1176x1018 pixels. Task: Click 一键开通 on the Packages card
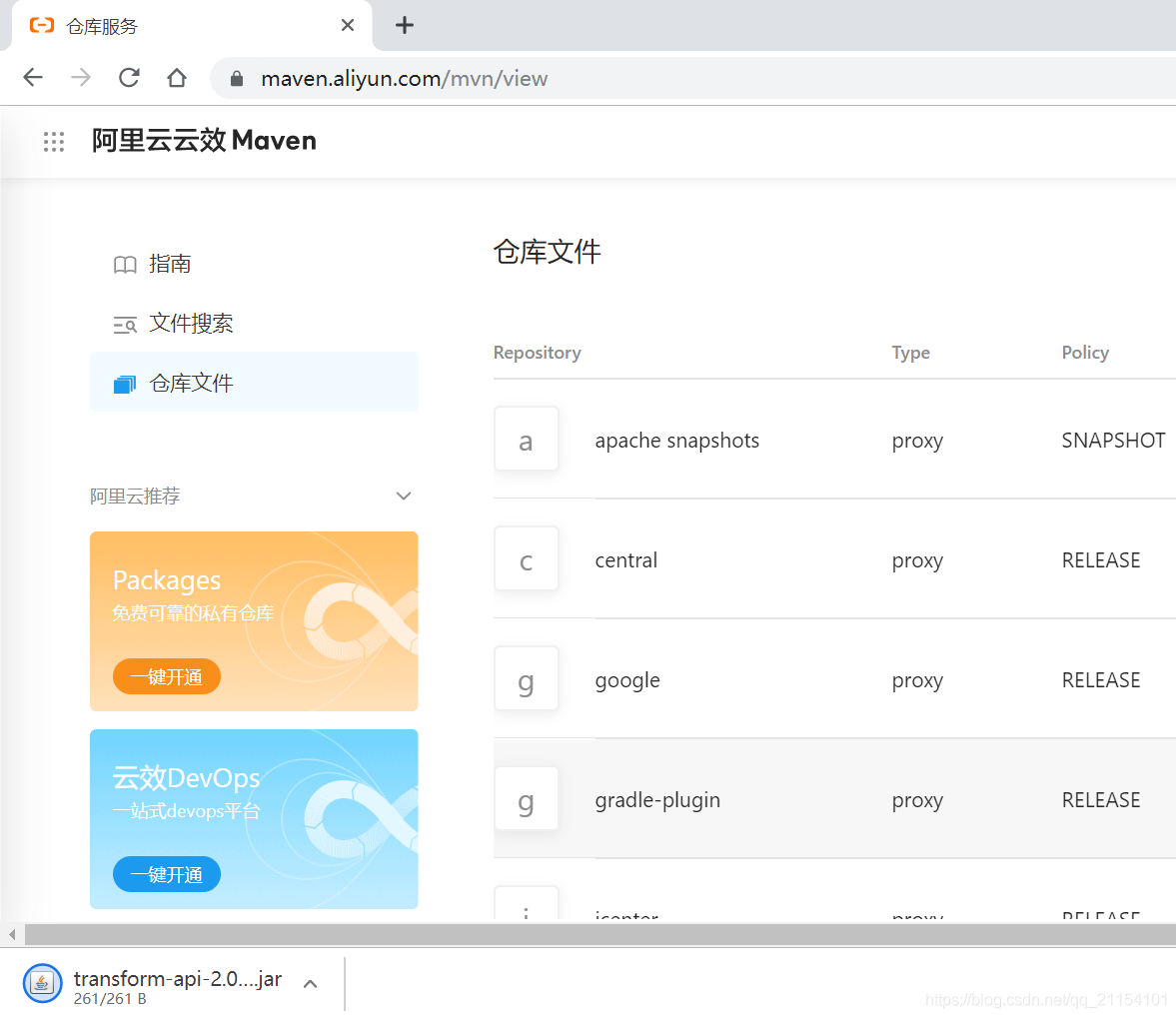(x=167, y=676)
